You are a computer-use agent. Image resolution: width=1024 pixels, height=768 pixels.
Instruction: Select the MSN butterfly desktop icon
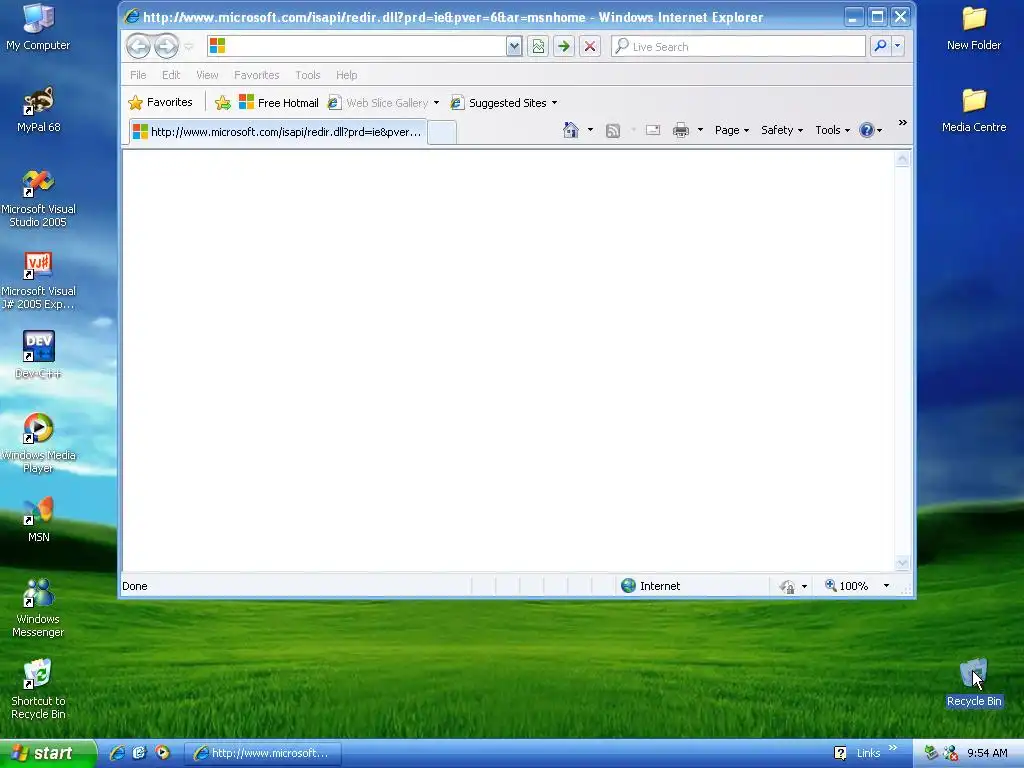click(38, 519)
